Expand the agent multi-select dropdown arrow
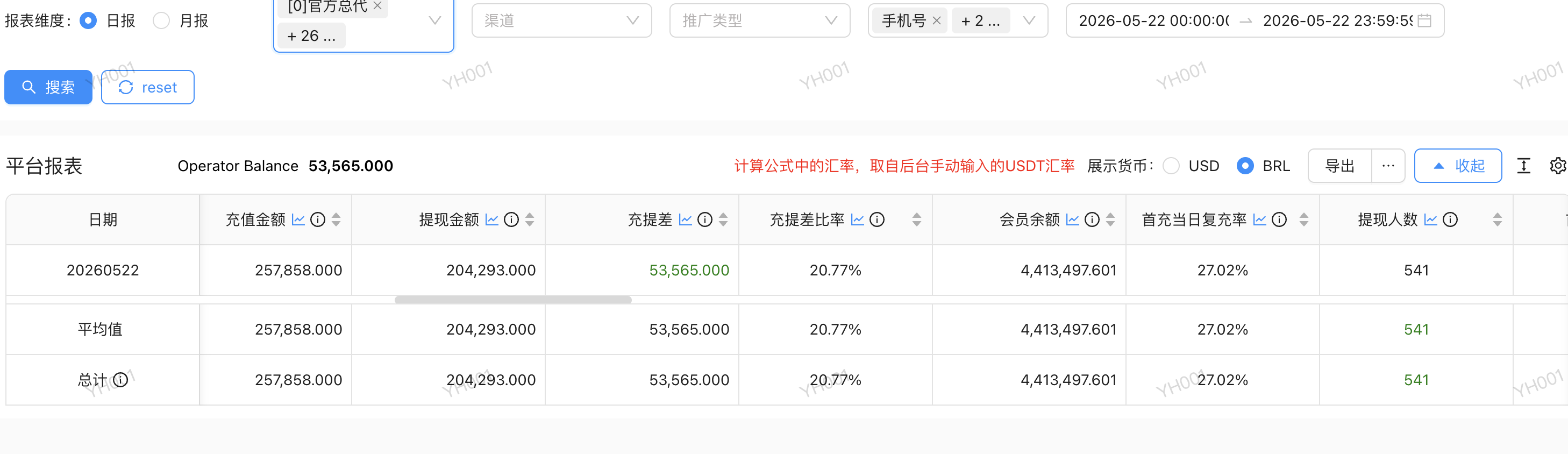 pos(434,20)
